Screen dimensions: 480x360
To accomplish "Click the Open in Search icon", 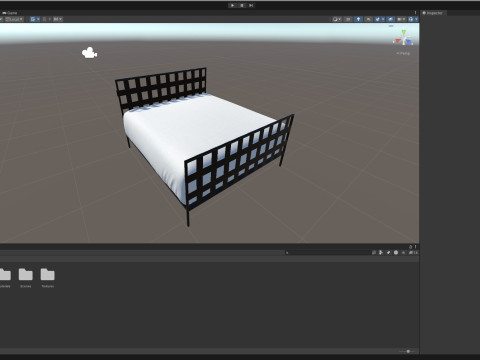I will point(374,253).
